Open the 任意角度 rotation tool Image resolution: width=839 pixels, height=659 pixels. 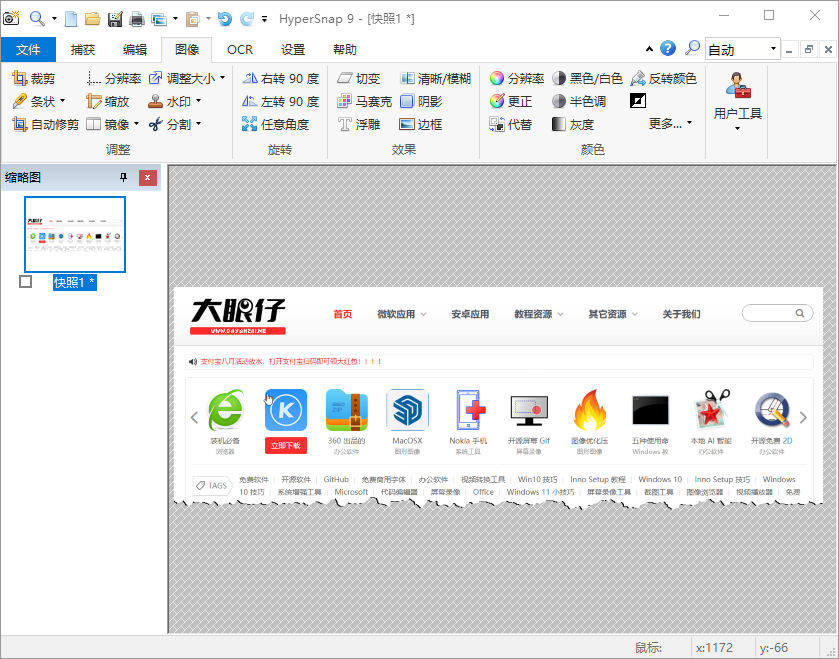276,124
